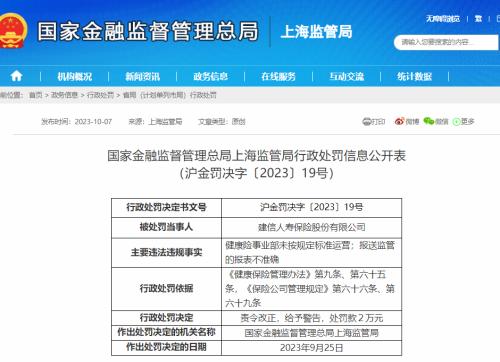Select table cell 沪金罚决字〔2023〕19号
The width and height of the screenshot is (500, 362).
[x=312, y=208]
